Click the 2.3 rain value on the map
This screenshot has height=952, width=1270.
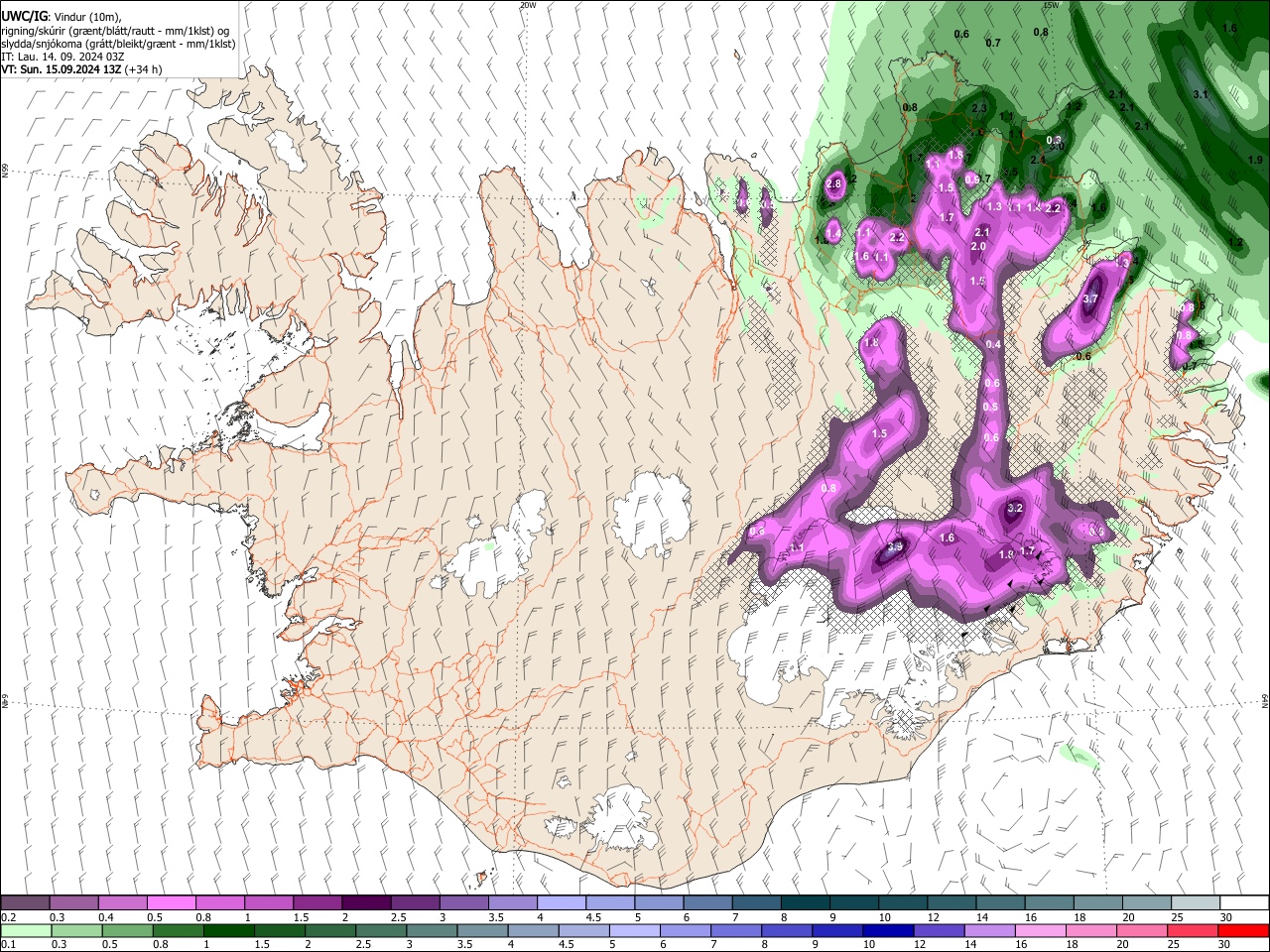[x=979, y=108]
